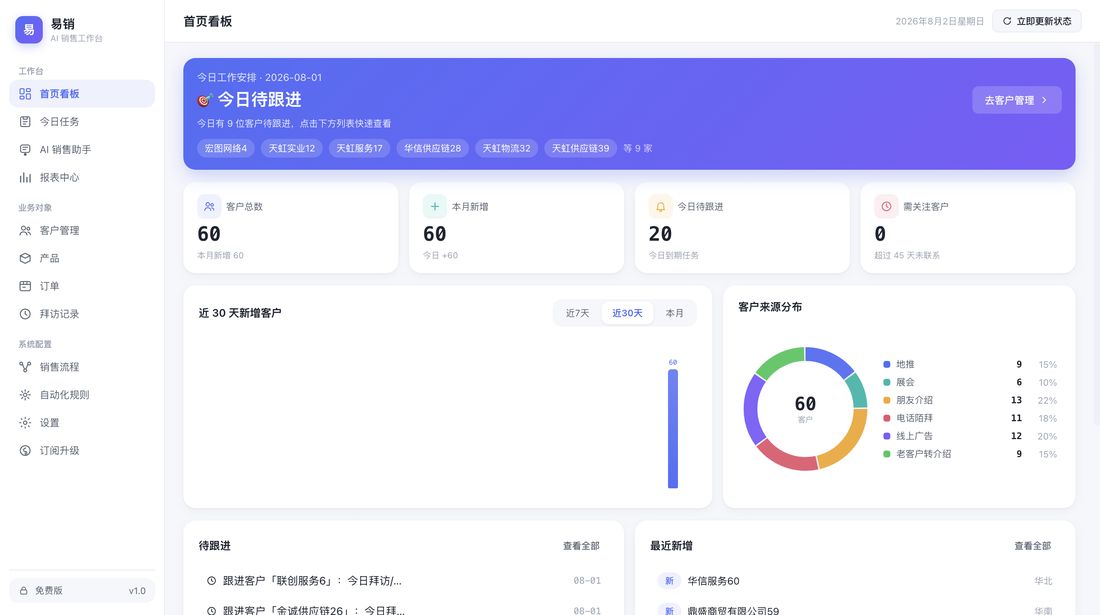Open 拜访记录 clock icon in sidebar
1100x615 pixels.
25,314
